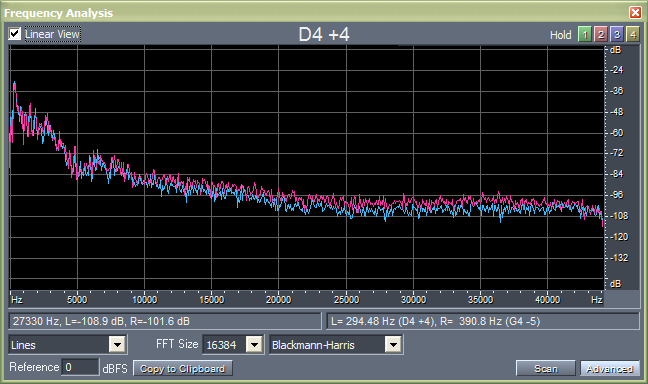Click the D4 +4 note readout

pyautogui.click(x=324, y=34)
